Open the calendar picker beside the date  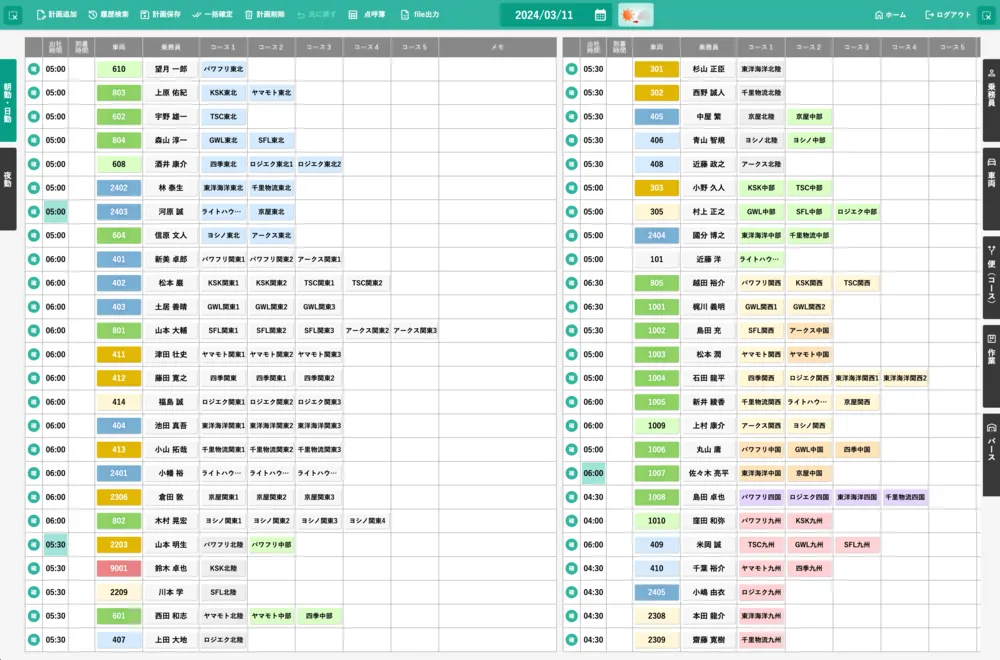click(x=600, y=15)
